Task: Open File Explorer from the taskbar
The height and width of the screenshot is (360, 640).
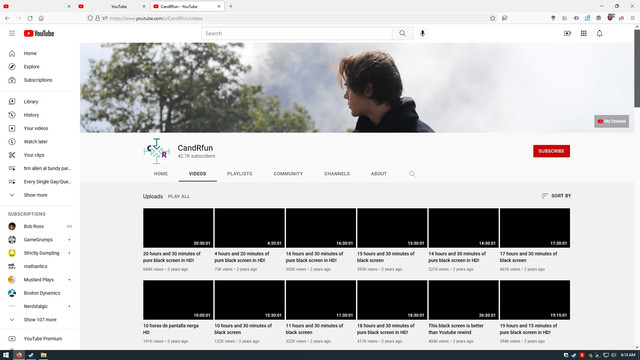Action: click(x=43, y=355)
